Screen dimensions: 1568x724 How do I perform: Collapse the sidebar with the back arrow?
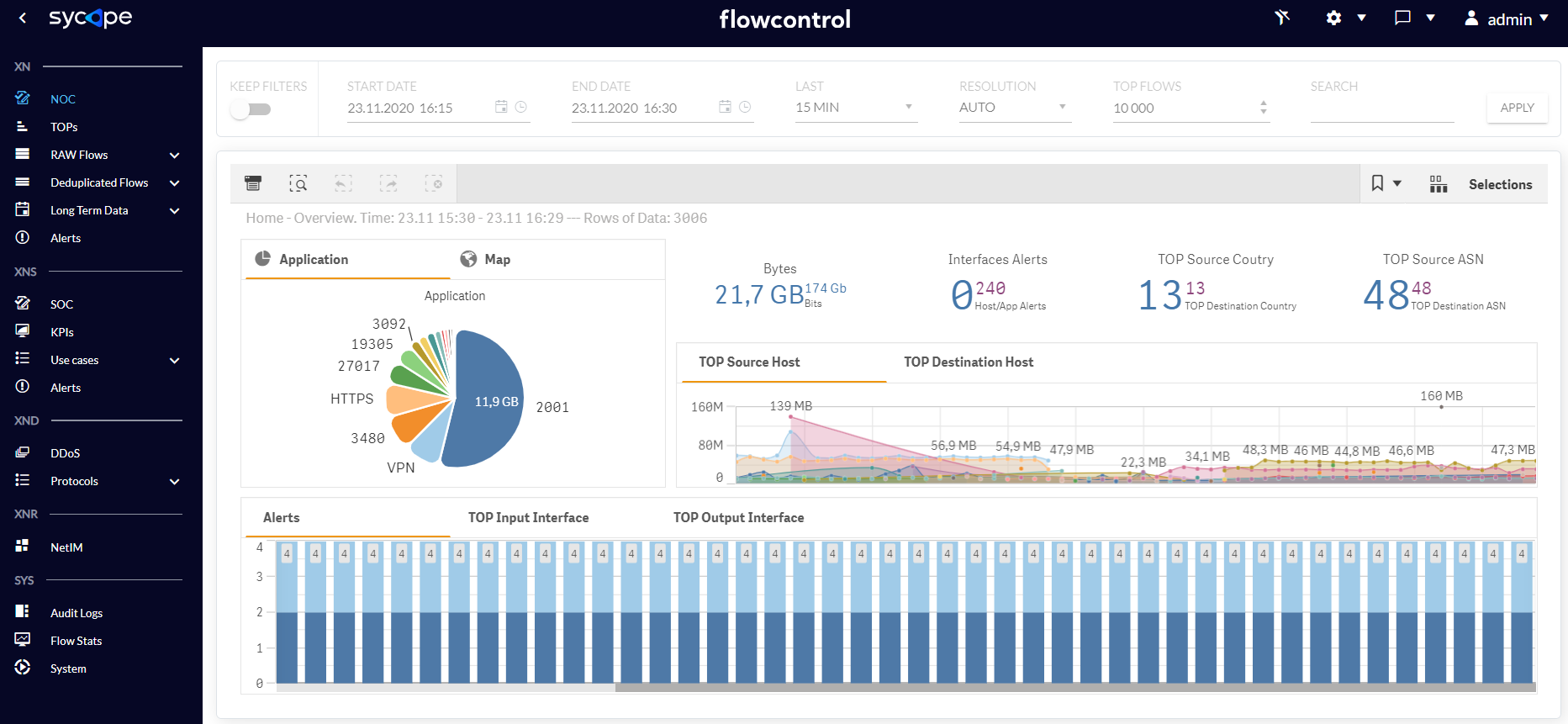(23, 18)
